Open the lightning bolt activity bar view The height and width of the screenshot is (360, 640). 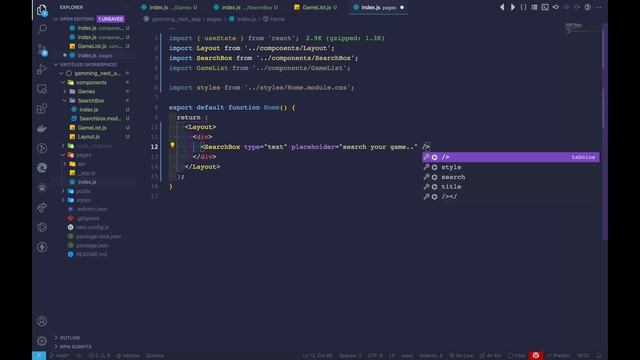(42, 247)
